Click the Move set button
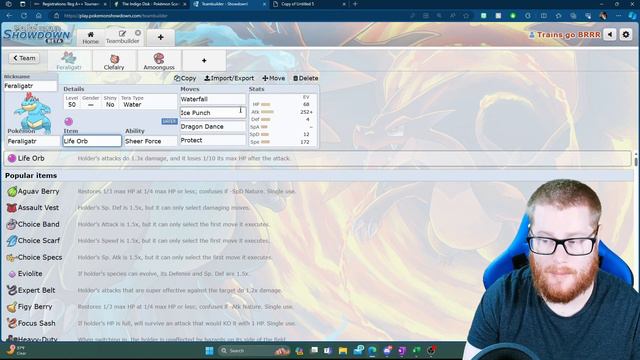Screen dimensions: 640x360 (273, 78)
